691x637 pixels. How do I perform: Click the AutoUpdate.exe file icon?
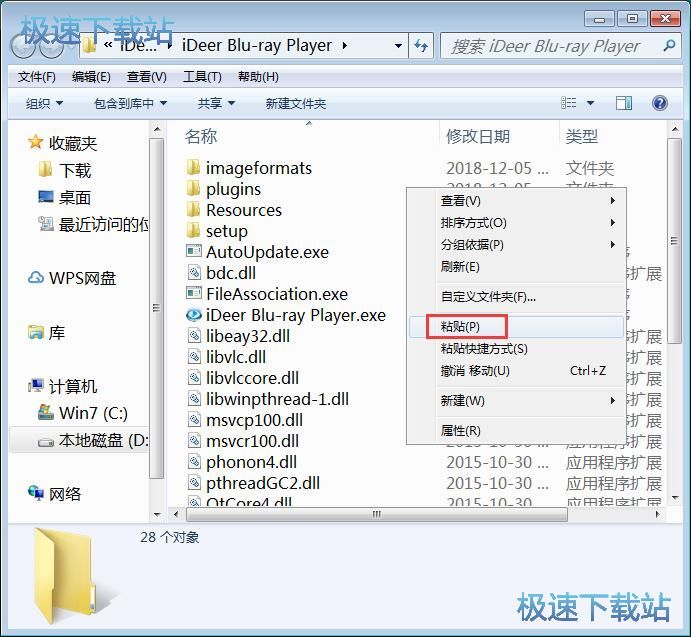tap(193, 252)
